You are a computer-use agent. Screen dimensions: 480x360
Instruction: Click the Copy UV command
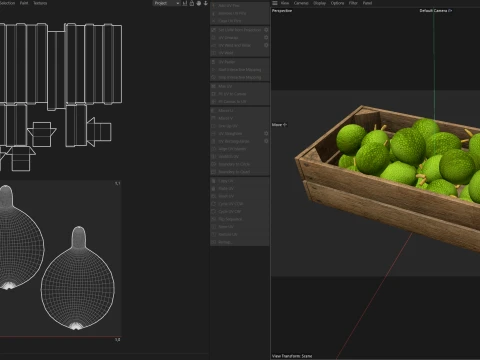(240, 181)
